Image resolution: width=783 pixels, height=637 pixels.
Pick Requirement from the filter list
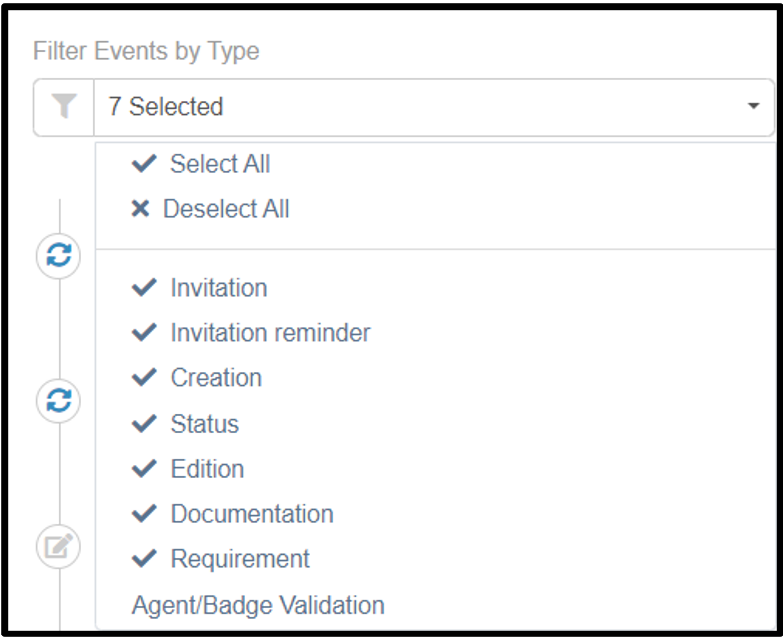coord(240,559)
